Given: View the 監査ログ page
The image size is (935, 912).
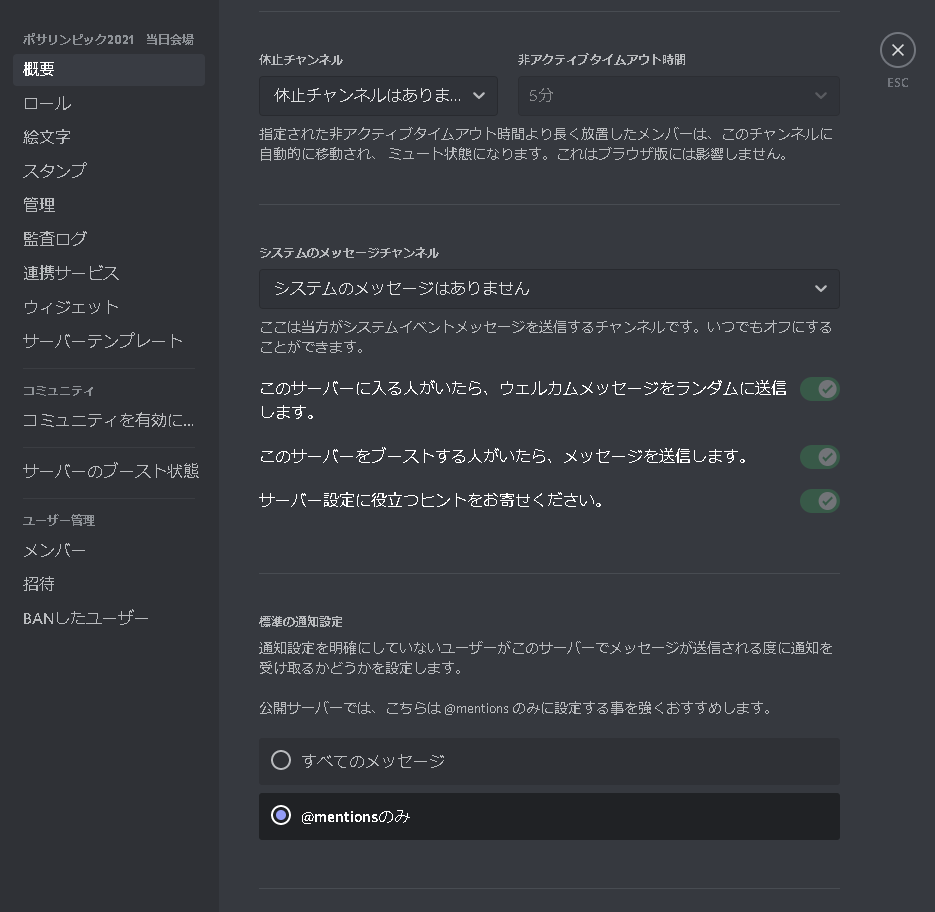Looking at the screenshot, I should coord(109,239).
